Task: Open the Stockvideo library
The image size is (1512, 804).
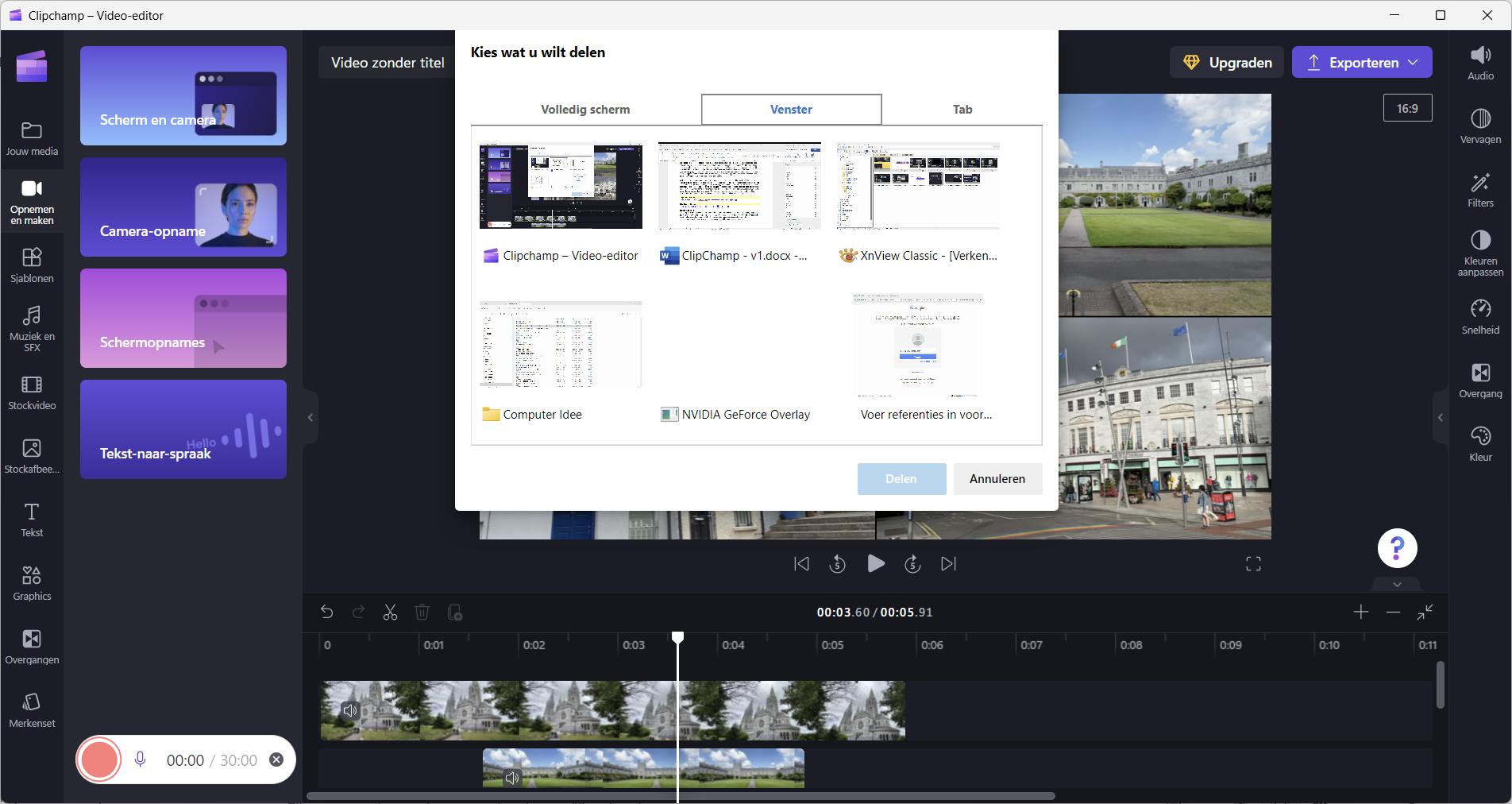Action: (x=32, y=392)
